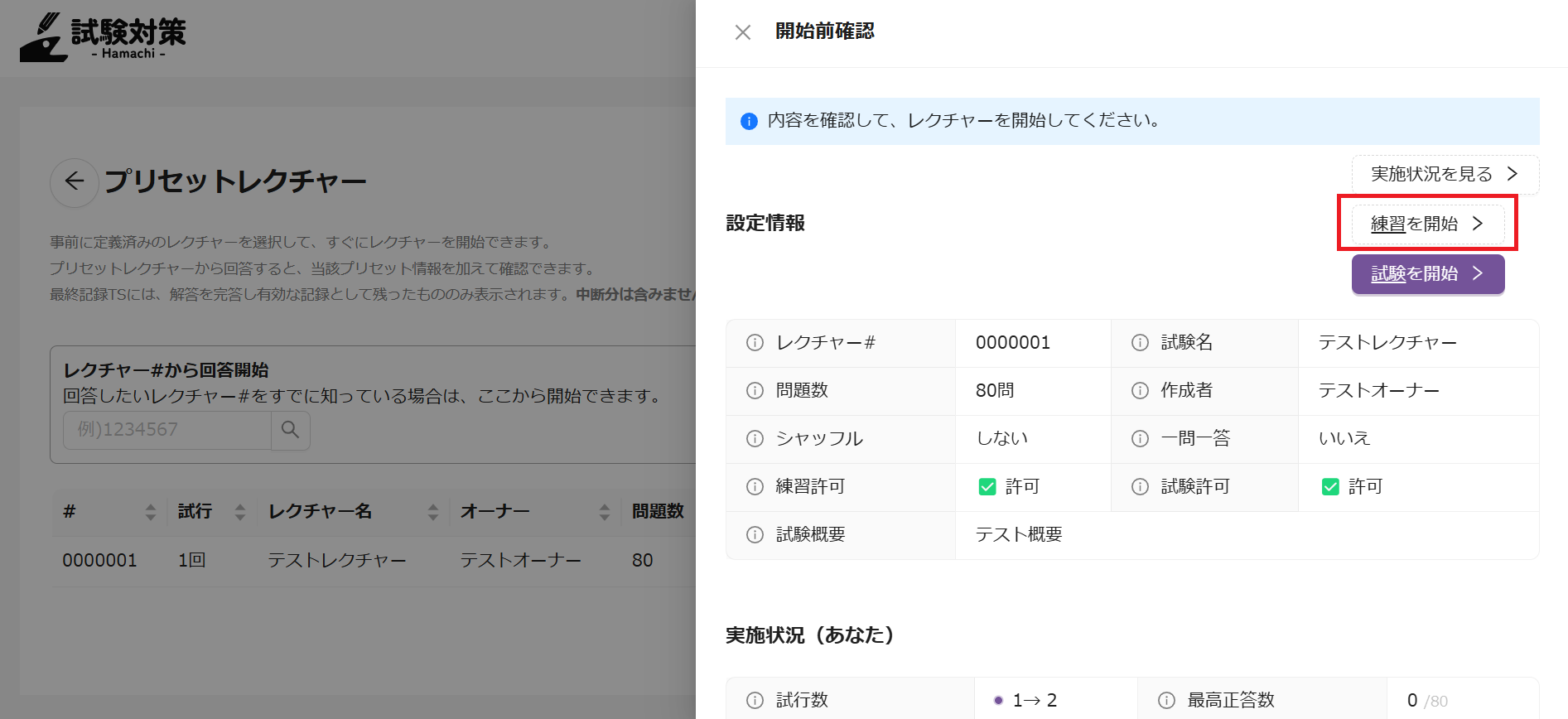Open 実施状況を見る link
This screenshot has width=1568, height=719.
[1445, 175]
